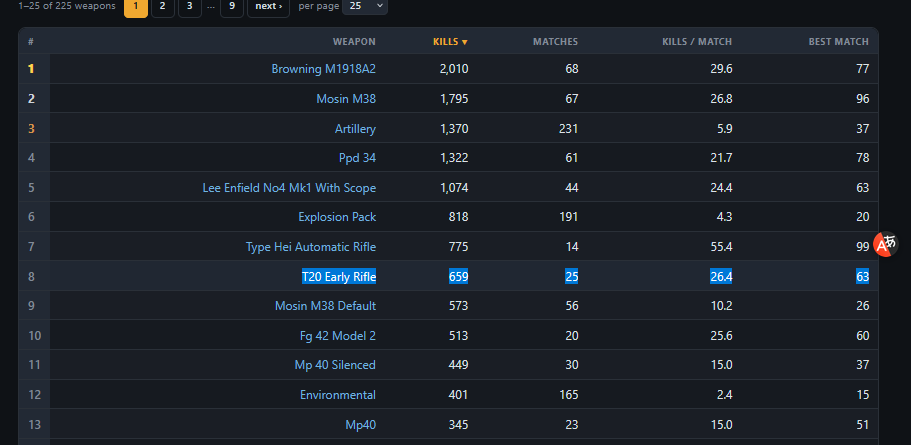Go to page 3 of weapons

pyautogui.click(x=189, y=6)
